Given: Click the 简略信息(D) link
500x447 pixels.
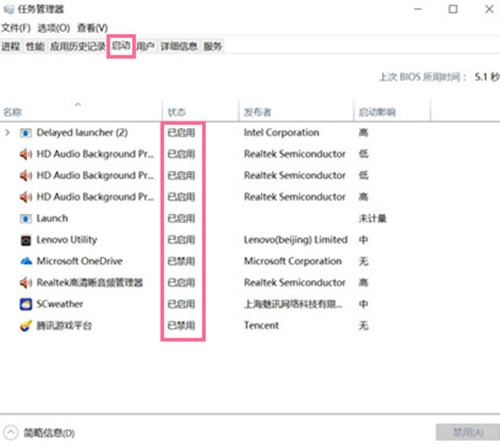Looking at the screenshot, I should pos(49,433).
